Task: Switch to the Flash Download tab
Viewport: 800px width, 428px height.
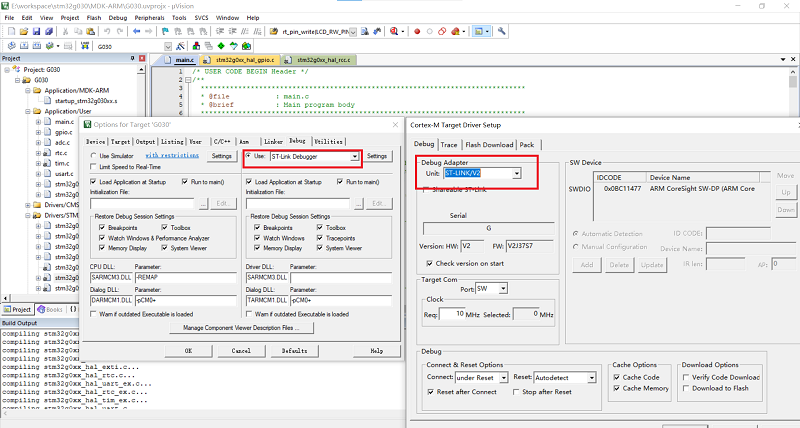Action: [x=487, y=145]
